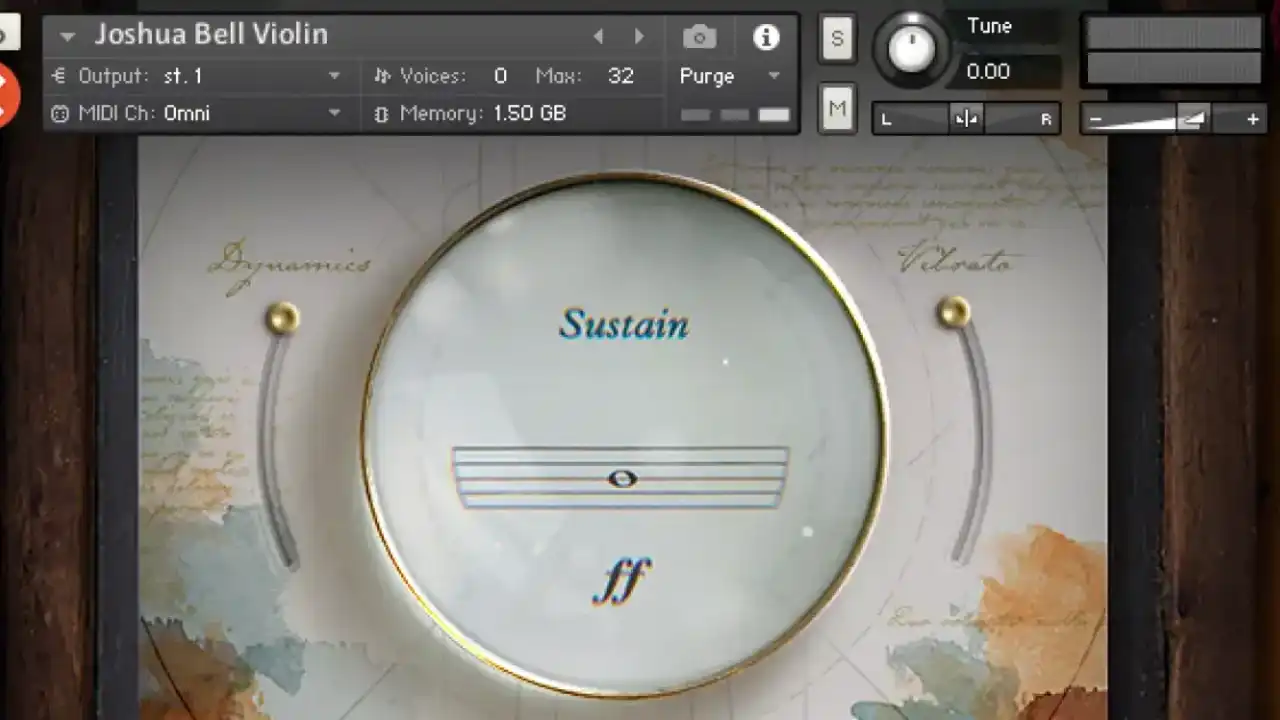Collapse the Joshua Bell Violin instrument header arrow
Viewport: 1280px width, 720px height.
pyautogui.click(x=67, y=37)
